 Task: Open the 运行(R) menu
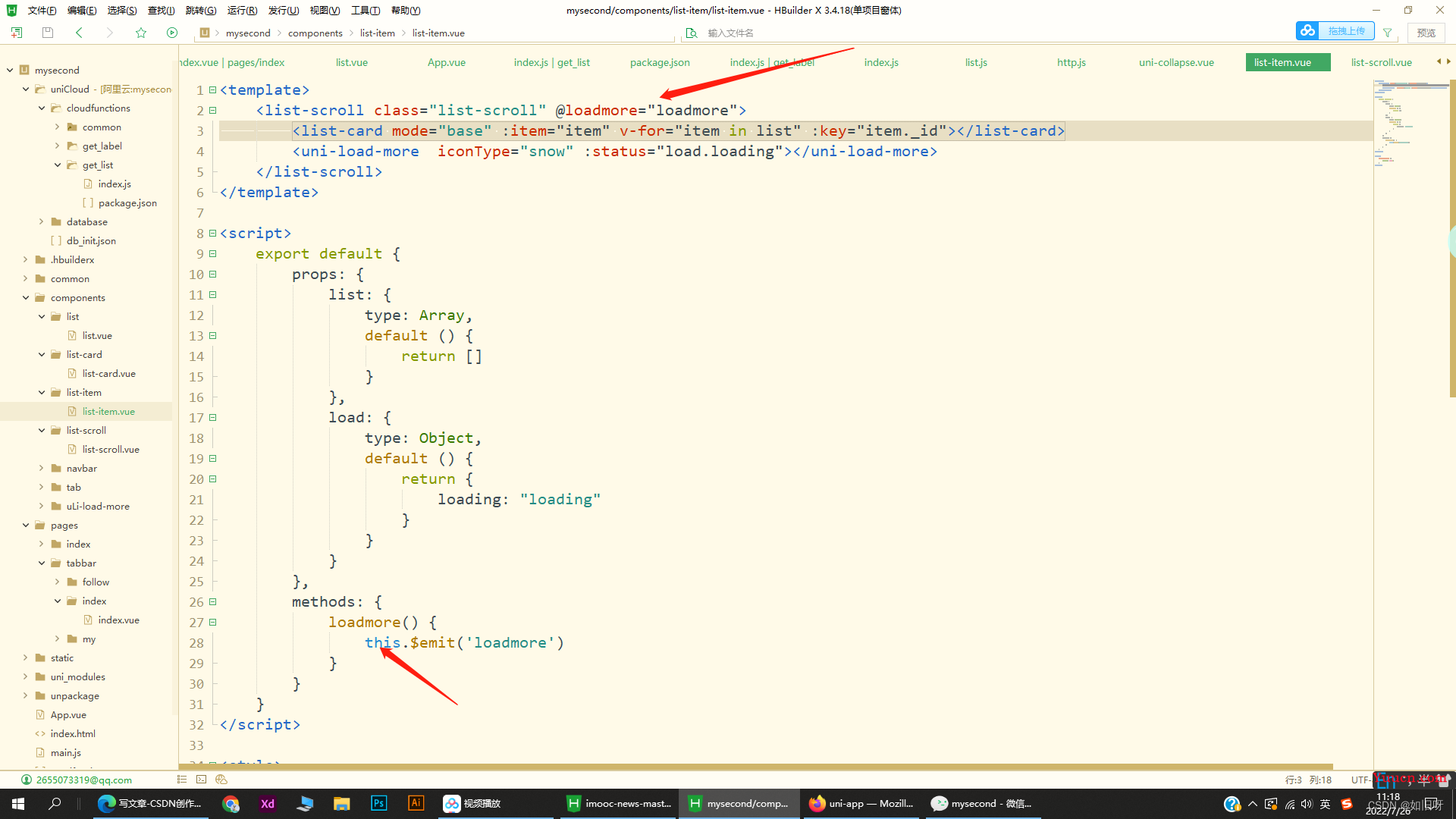click(x=242, y=10)
